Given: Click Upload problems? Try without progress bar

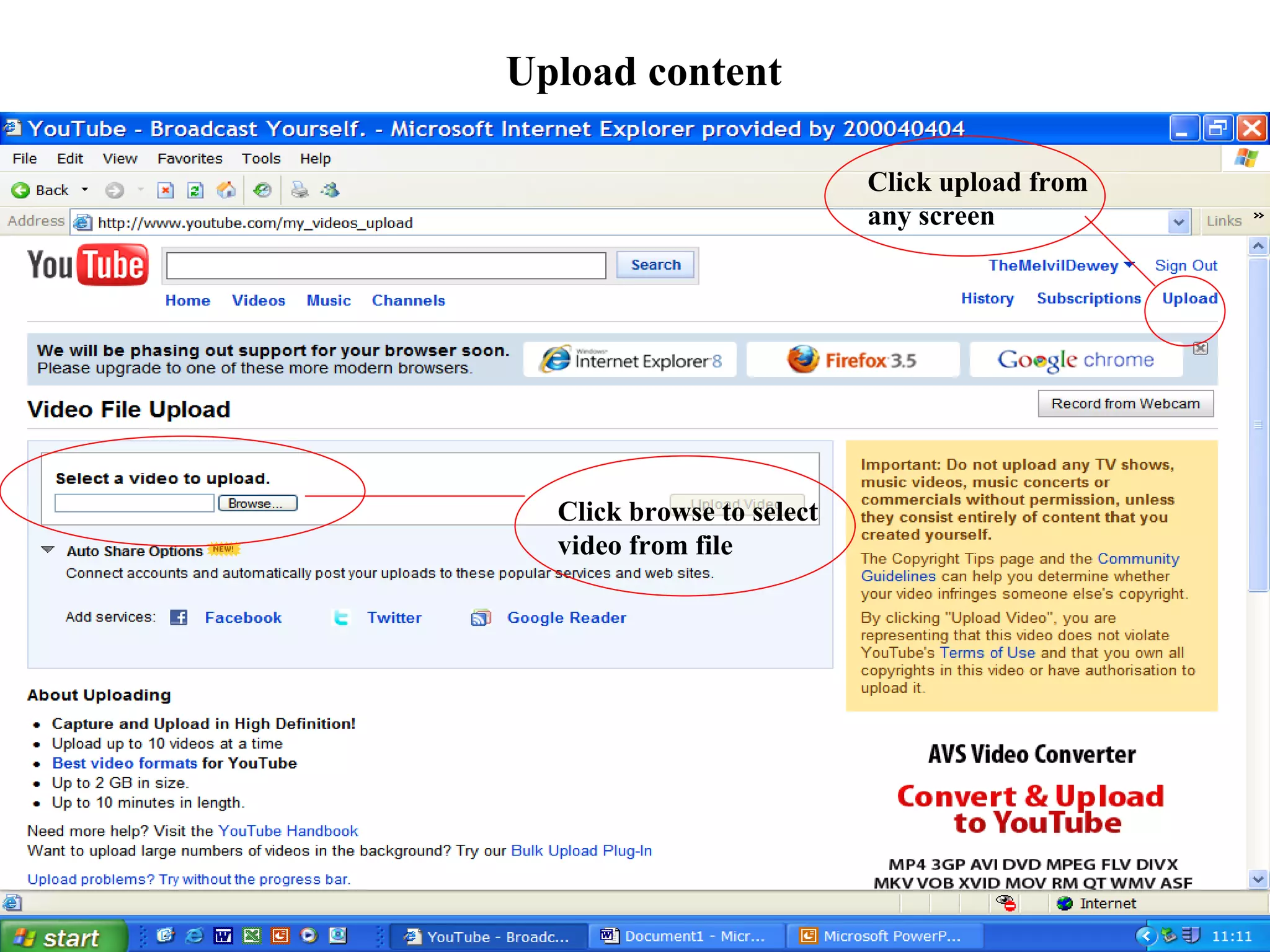Looking at the screenshot, I should click(x=189, y=879).
